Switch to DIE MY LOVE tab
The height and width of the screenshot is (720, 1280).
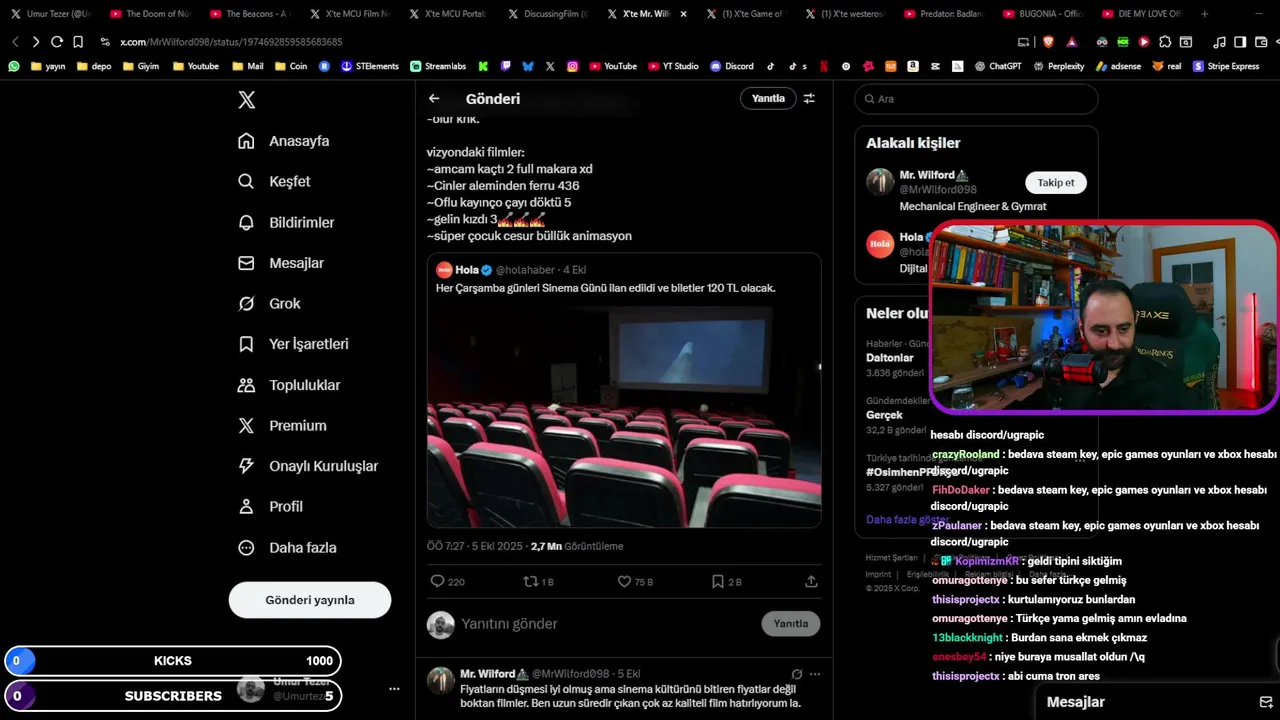(x=1142, y=14)
